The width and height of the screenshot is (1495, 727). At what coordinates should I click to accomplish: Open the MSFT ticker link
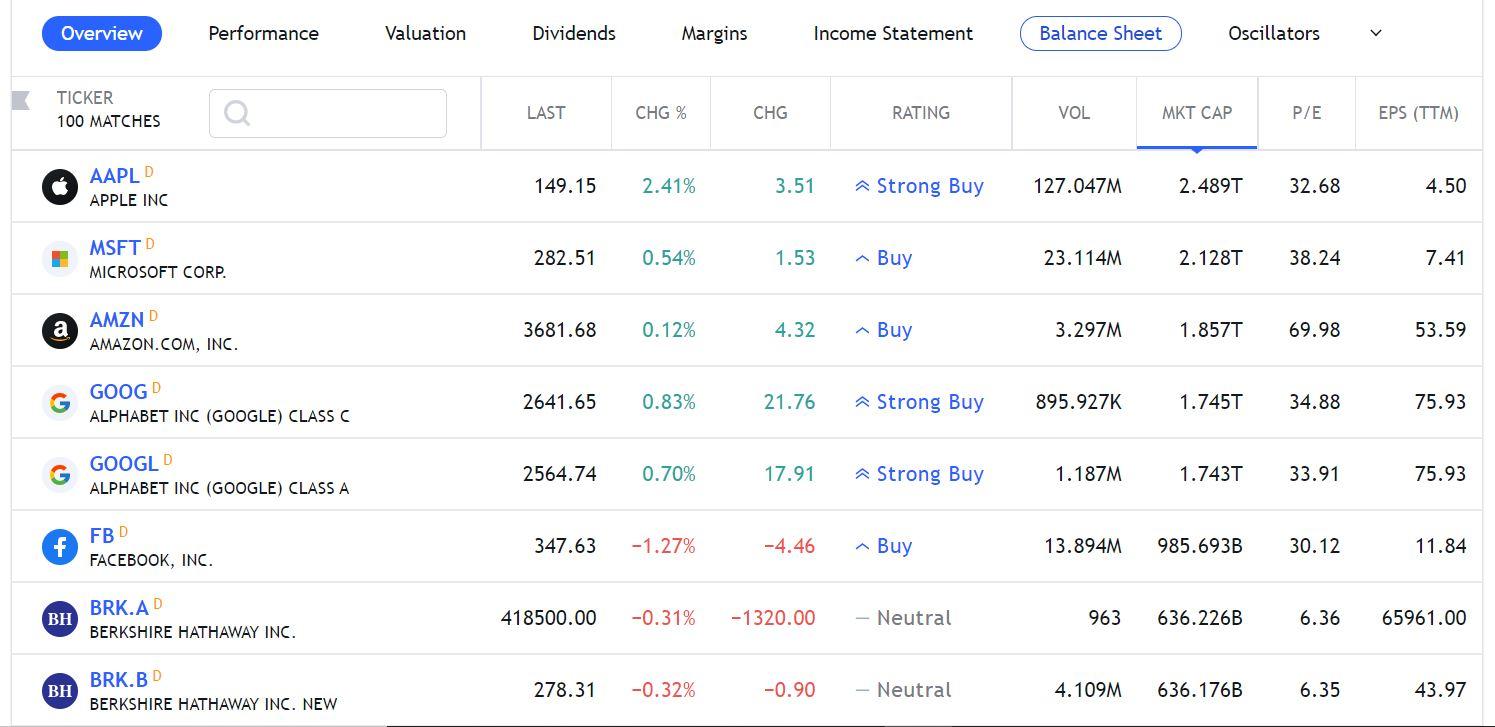click(x=115, y=248)
